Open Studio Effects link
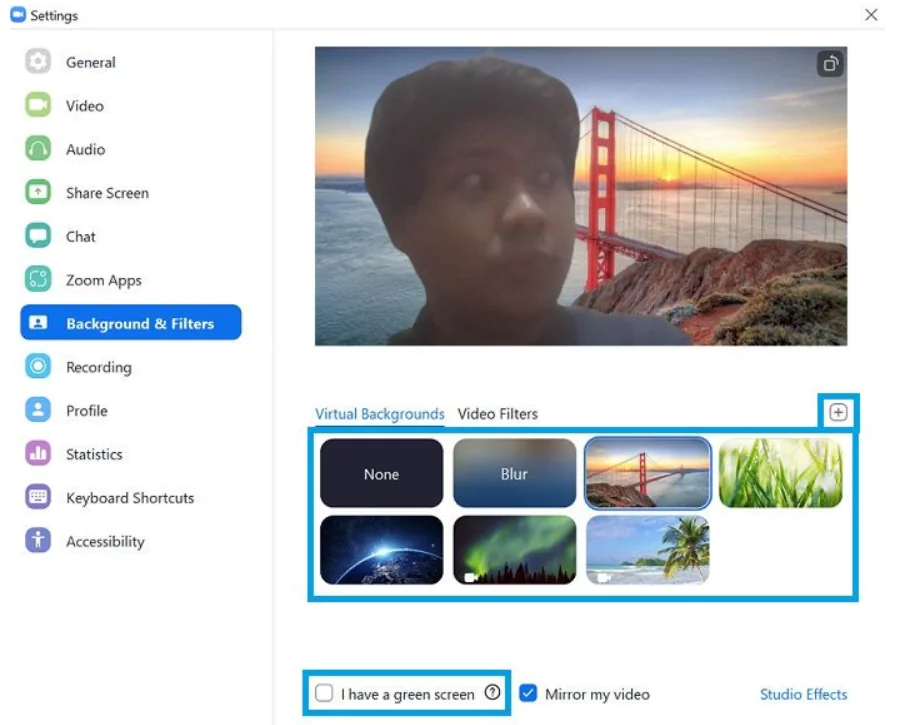This screenshot has height=725, width=916. [803, 694]
